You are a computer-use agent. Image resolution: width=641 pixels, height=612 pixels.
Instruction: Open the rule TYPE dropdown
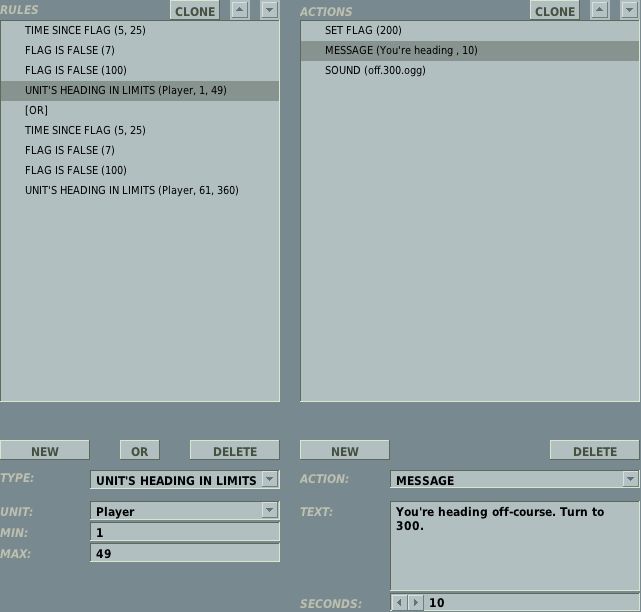click(x=269, y=479)
